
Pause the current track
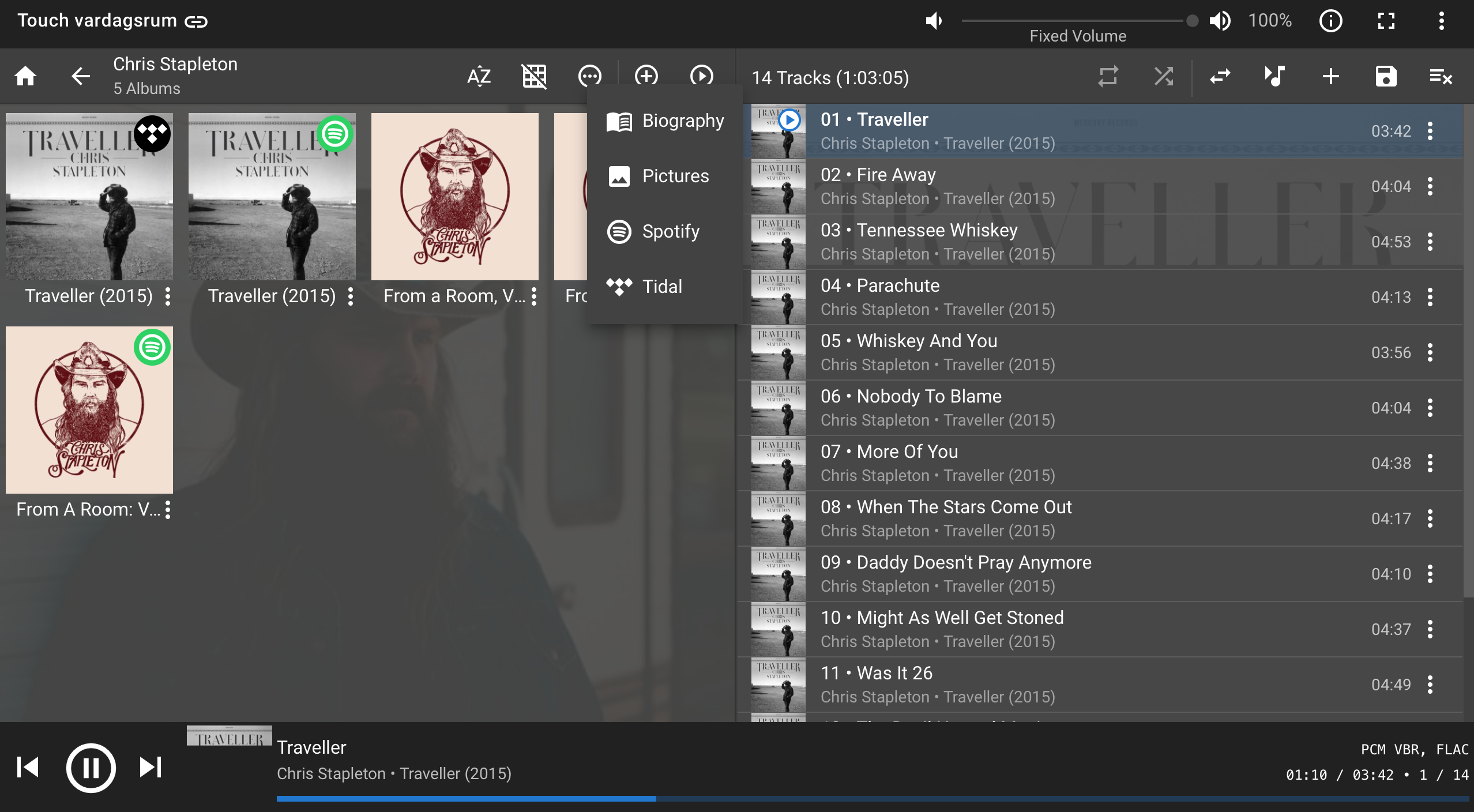(91, 768)
